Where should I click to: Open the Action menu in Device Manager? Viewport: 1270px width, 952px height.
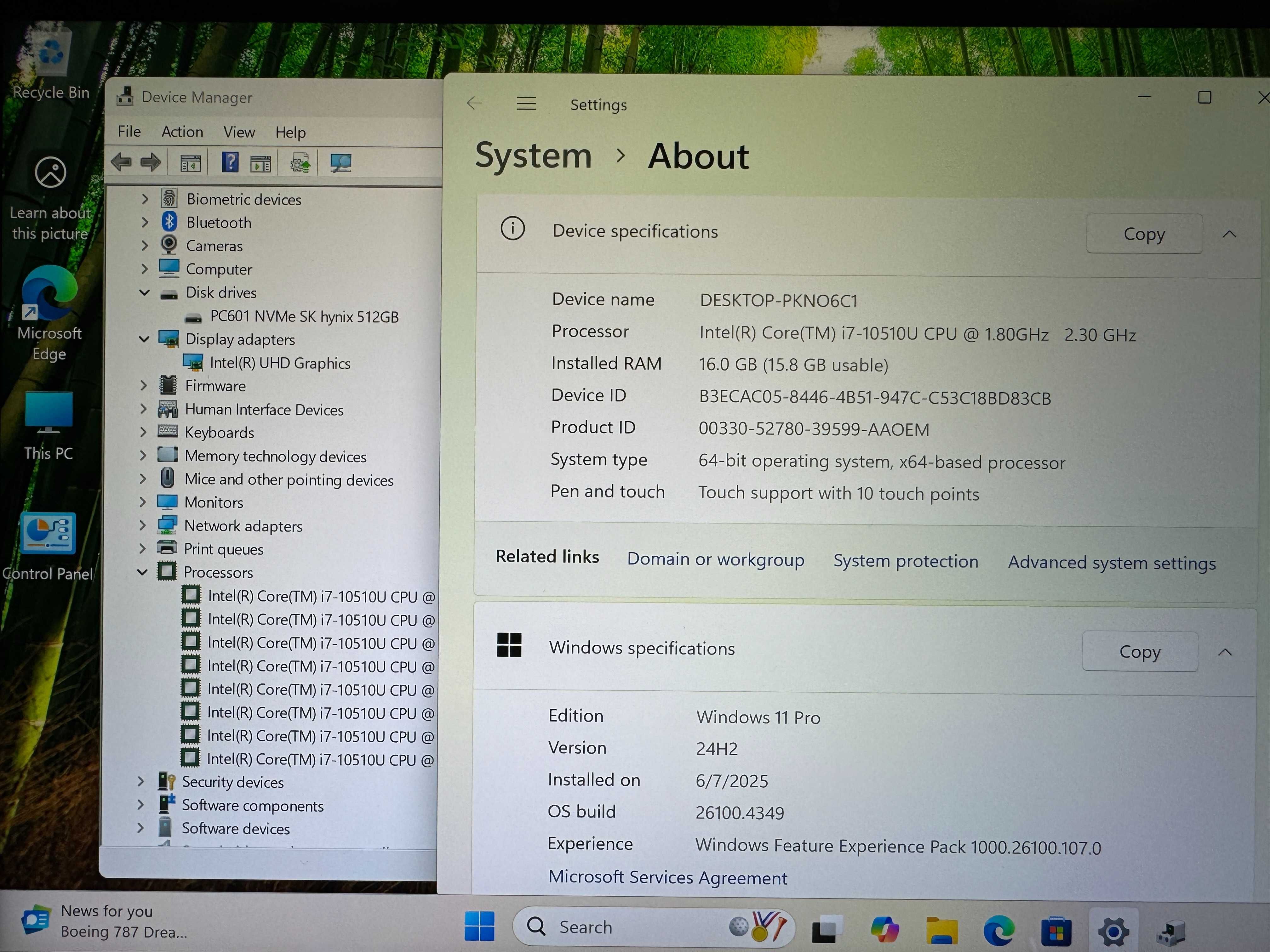coord(182,132)
